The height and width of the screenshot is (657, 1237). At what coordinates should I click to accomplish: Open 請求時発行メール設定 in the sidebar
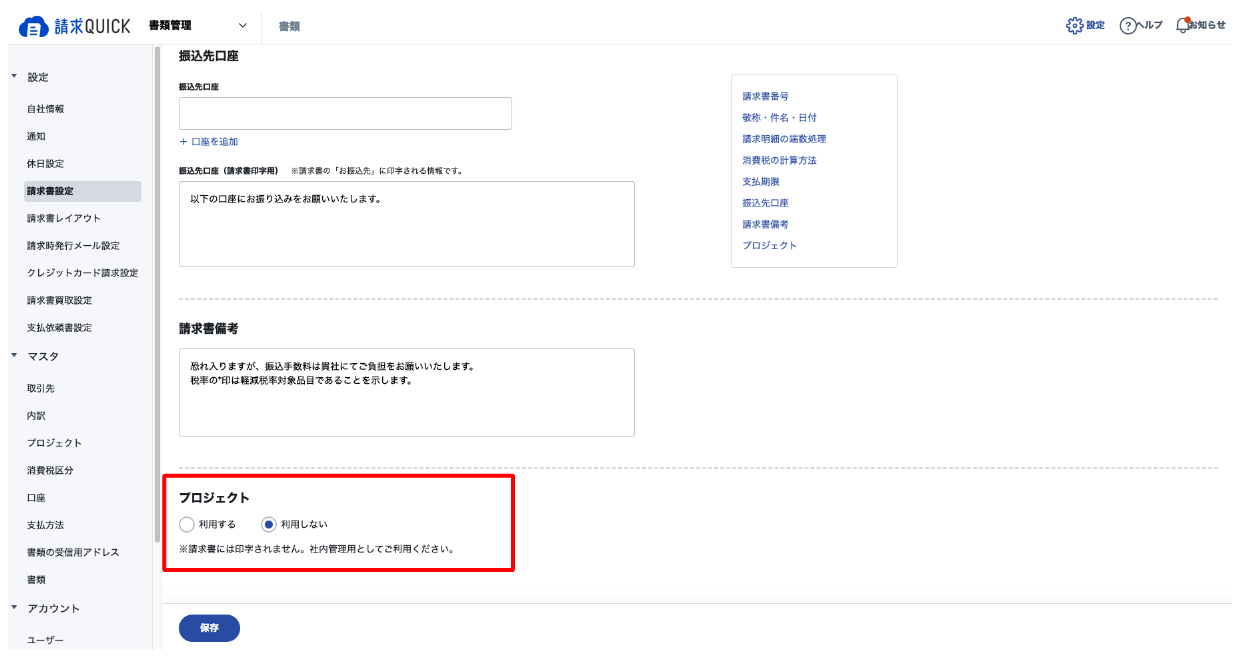point(73,245)
